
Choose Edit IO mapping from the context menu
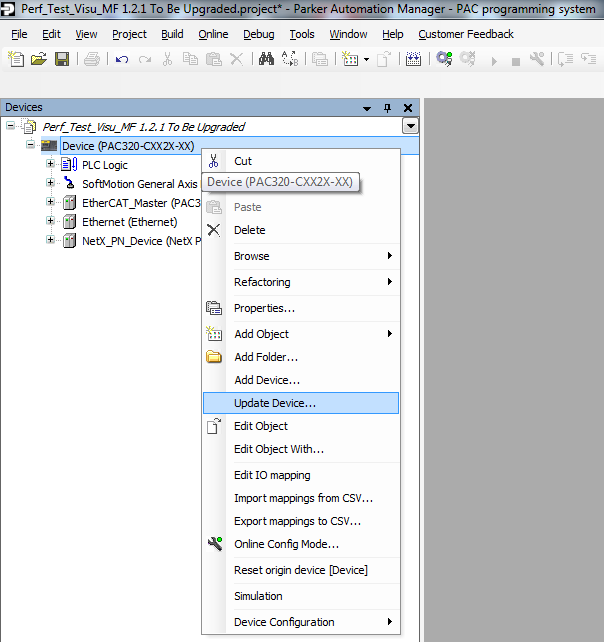301,475
